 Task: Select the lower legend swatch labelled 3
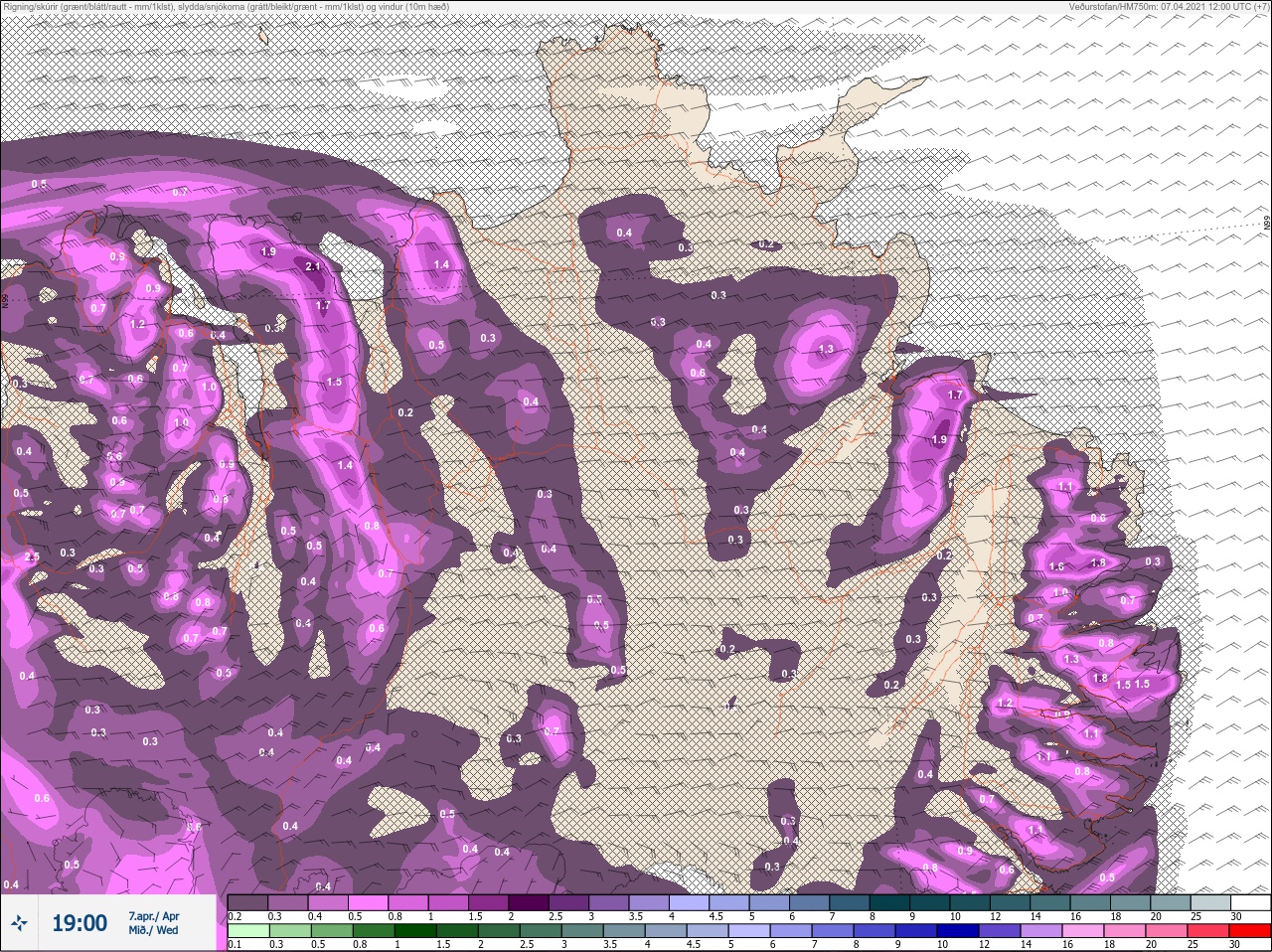pyautogui.click(x=582, y=931)
